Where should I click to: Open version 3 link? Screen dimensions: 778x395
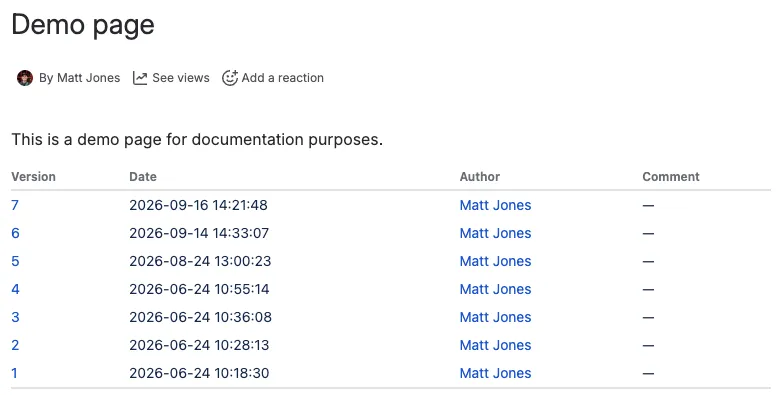15,317
